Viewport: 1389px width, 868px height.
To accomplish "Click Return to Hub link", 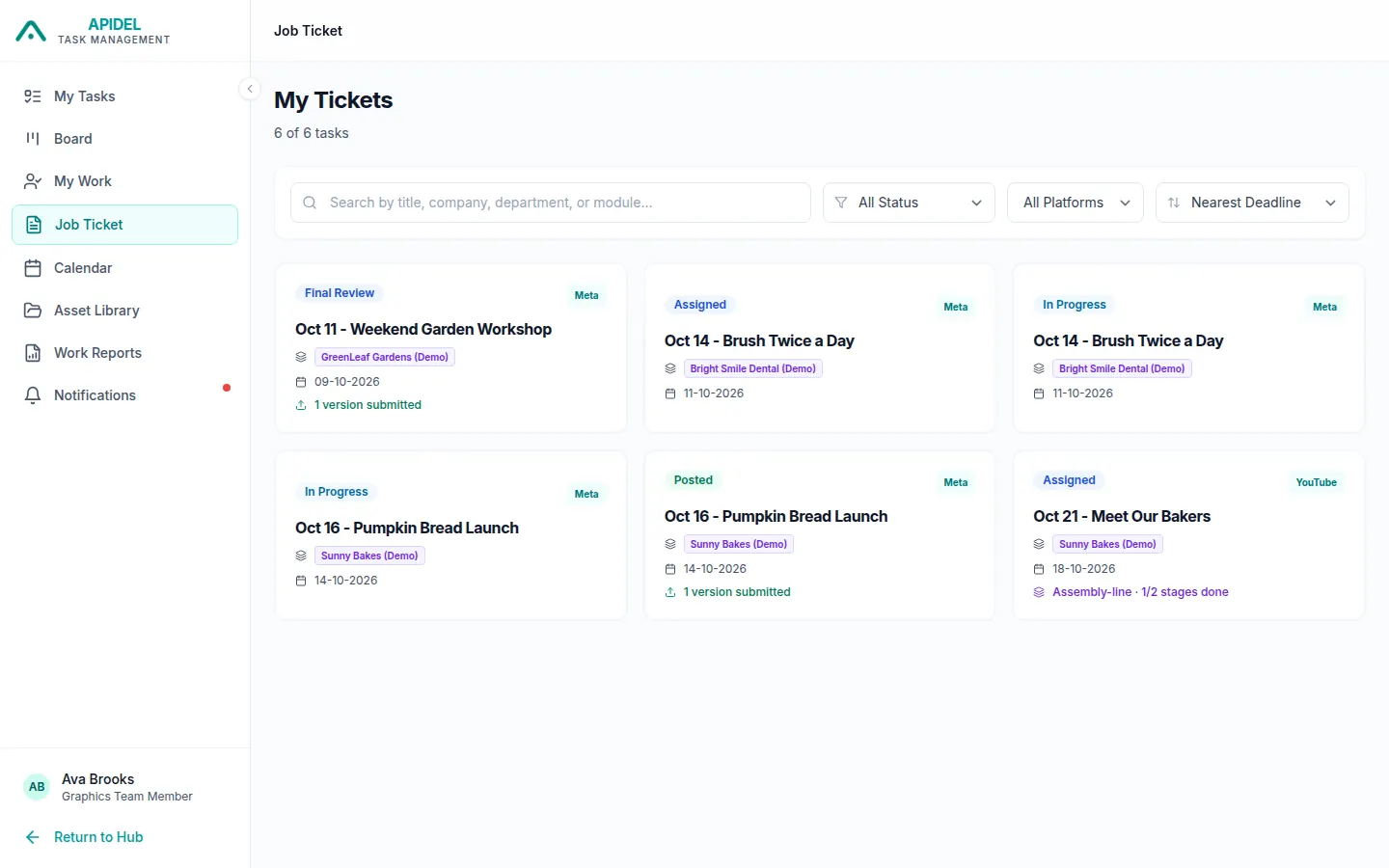I will coord(98,837).
